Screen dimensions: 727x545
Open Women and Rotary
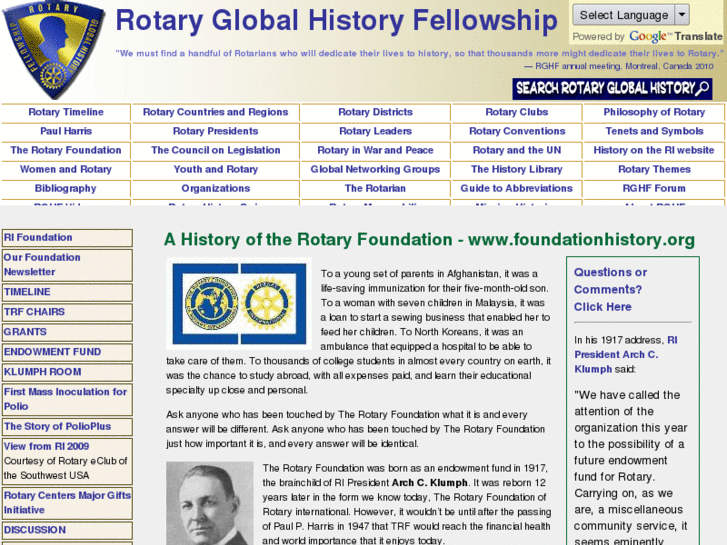66,169
